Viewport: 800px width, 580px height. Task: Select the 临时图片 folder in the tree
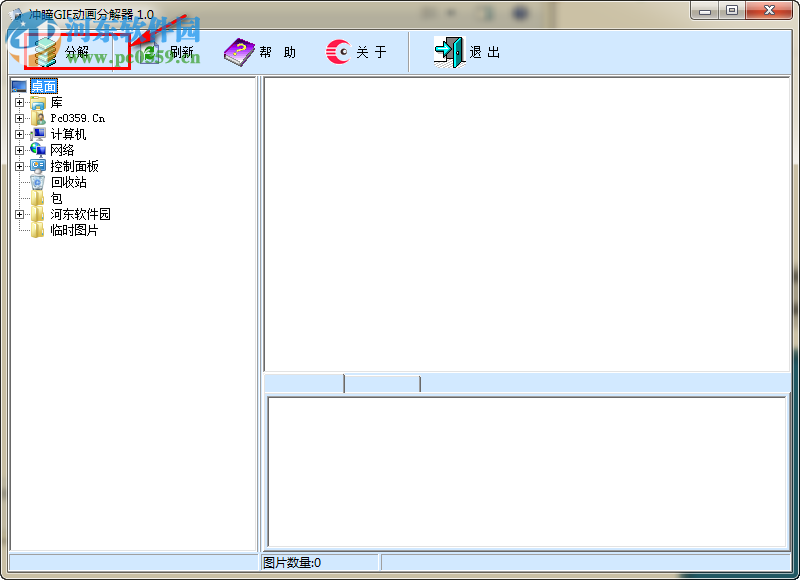[x=68, y=230]
